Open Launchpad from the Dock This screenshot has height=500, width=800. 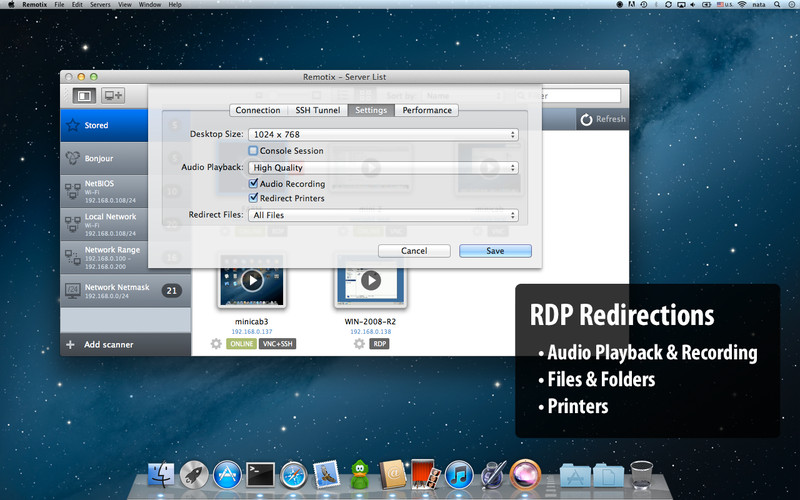pos(194,474)
